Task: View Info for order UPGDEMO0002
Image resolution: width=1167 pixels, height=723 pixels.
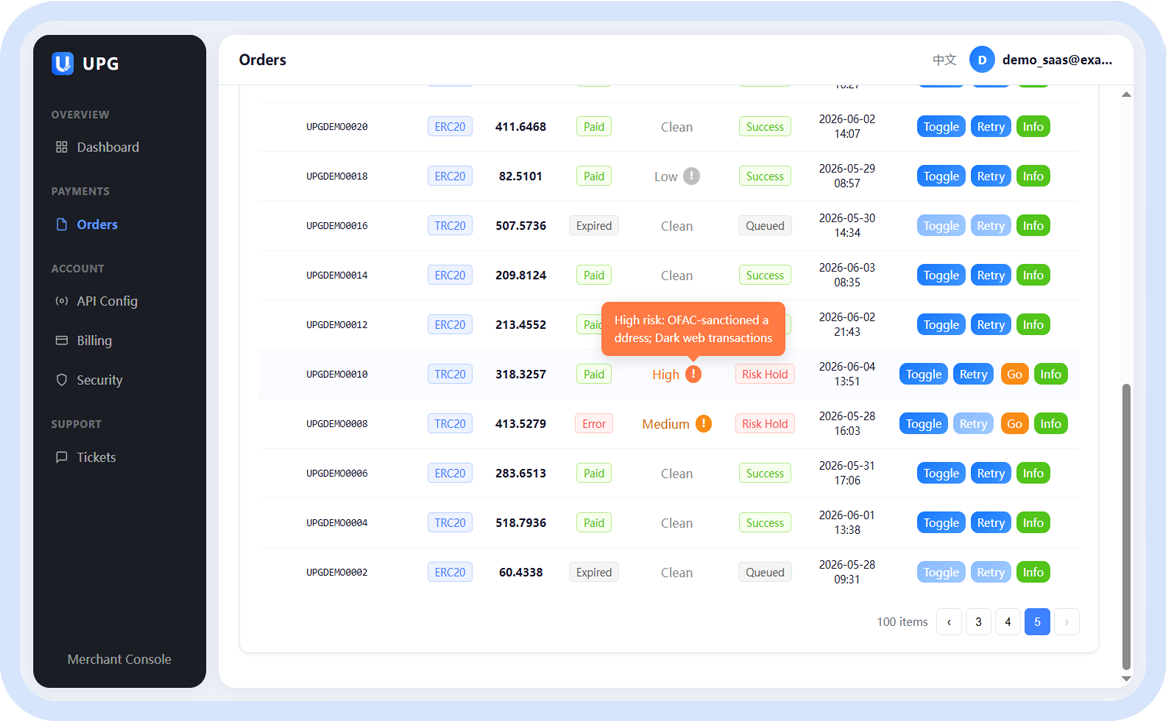Action: point(1033,573)
